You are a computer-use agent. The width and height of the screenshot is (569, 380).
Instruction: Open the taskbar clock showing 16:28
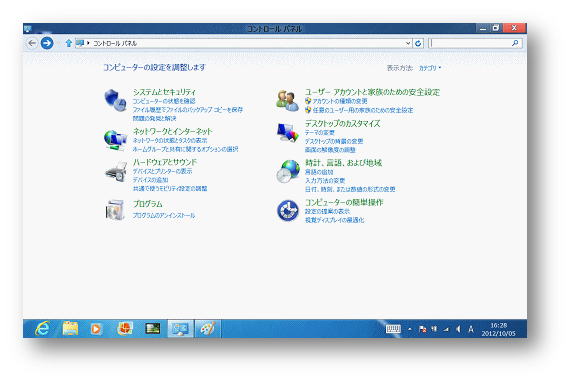coord(499,329)
